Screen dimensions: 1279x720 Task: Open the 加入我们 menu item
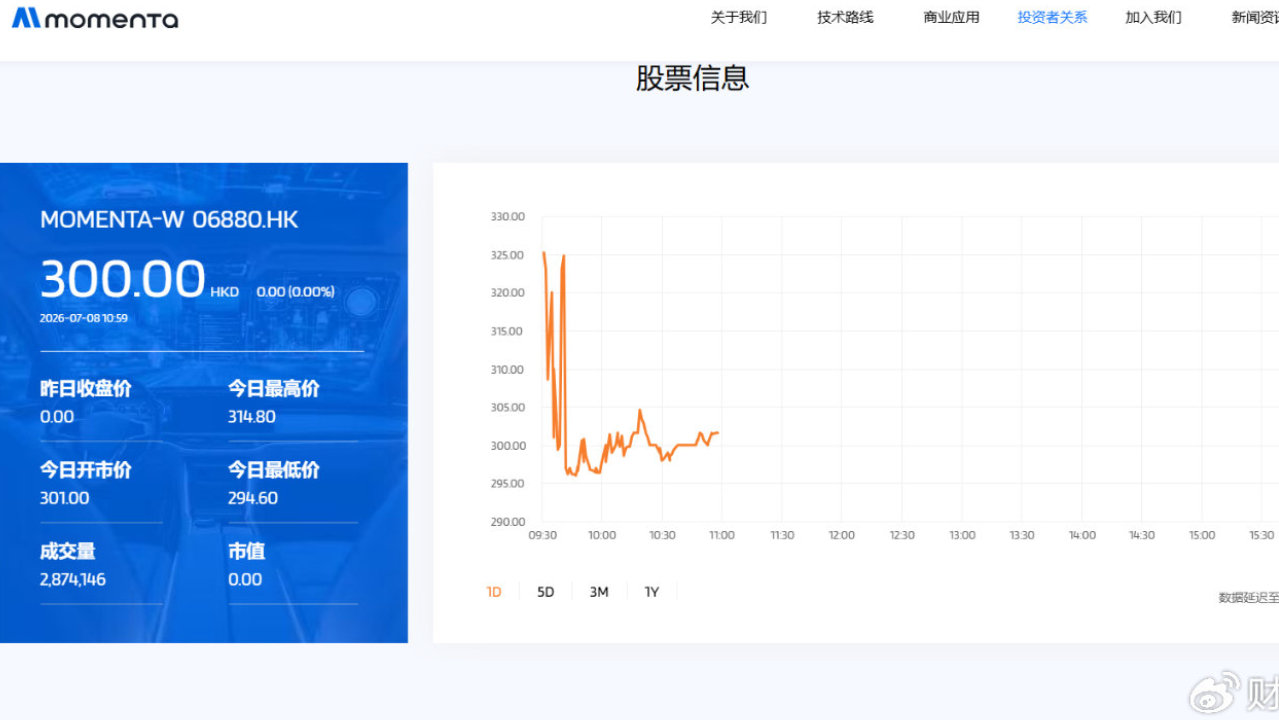[x=1153, y=17]
